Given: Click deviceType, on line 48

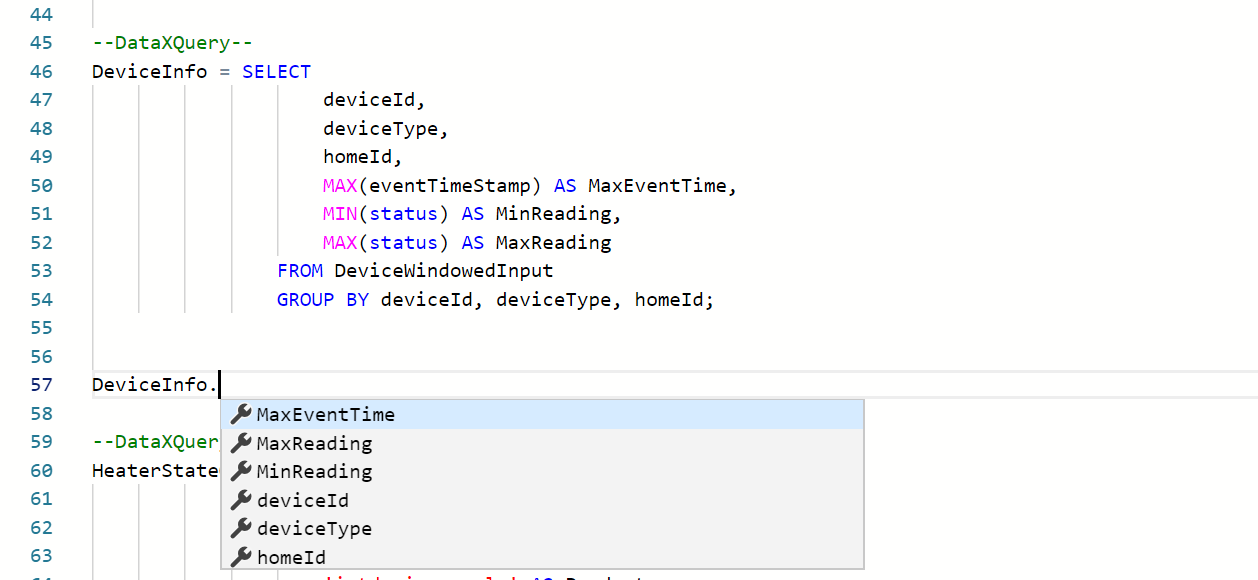Looking at the screenshot, I should (386, 129).
